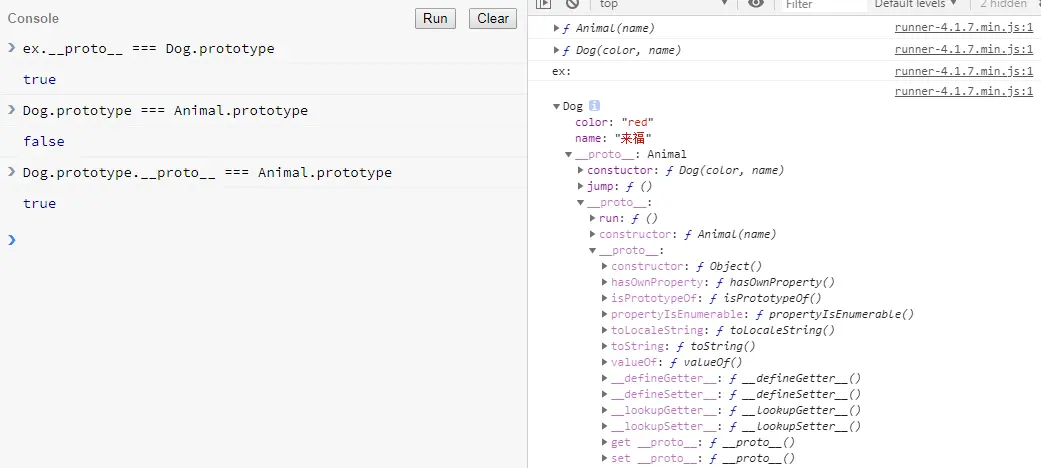Open the Default levels dropdown
The width and height of the screenshot is (1041, 468).
click(916, 4)
